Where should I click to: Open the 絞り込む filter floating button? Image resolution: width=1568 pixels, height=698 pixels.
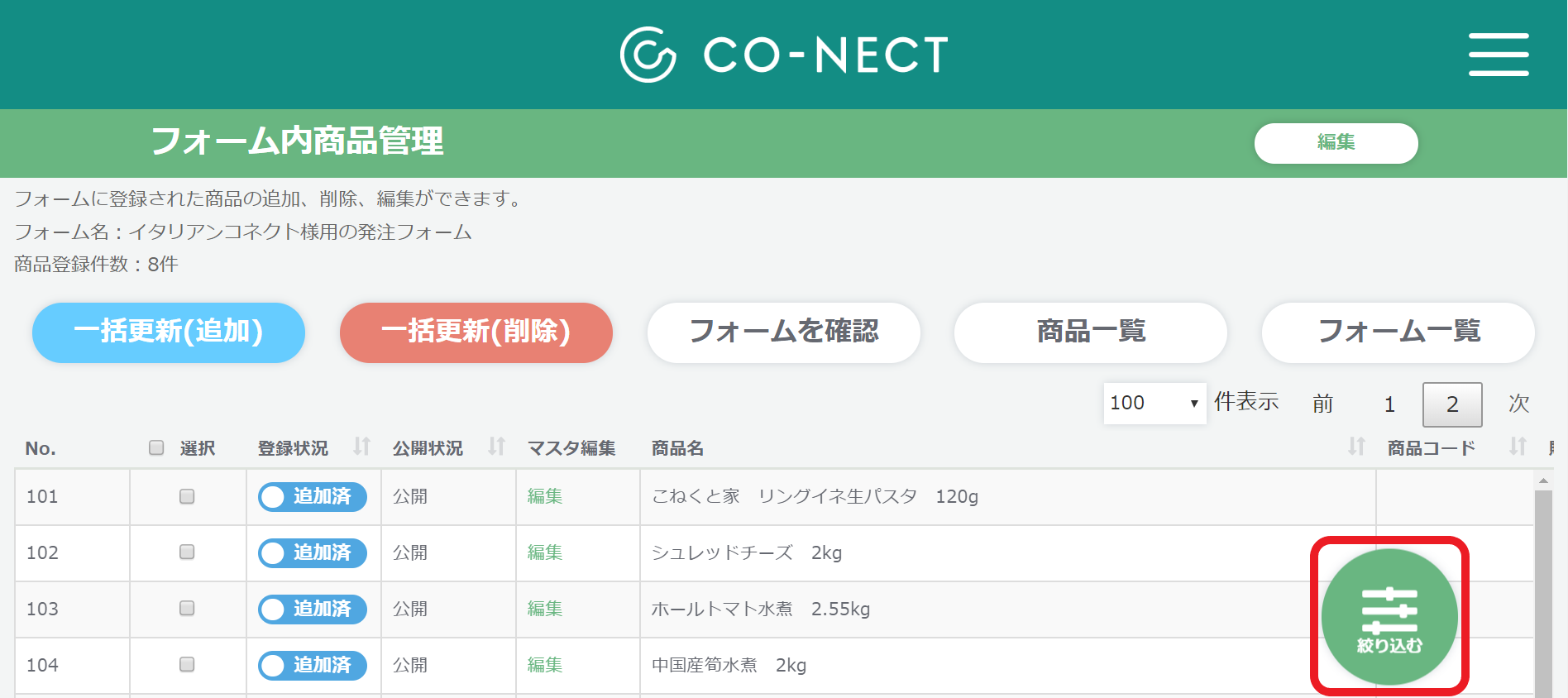[1389, 617]
